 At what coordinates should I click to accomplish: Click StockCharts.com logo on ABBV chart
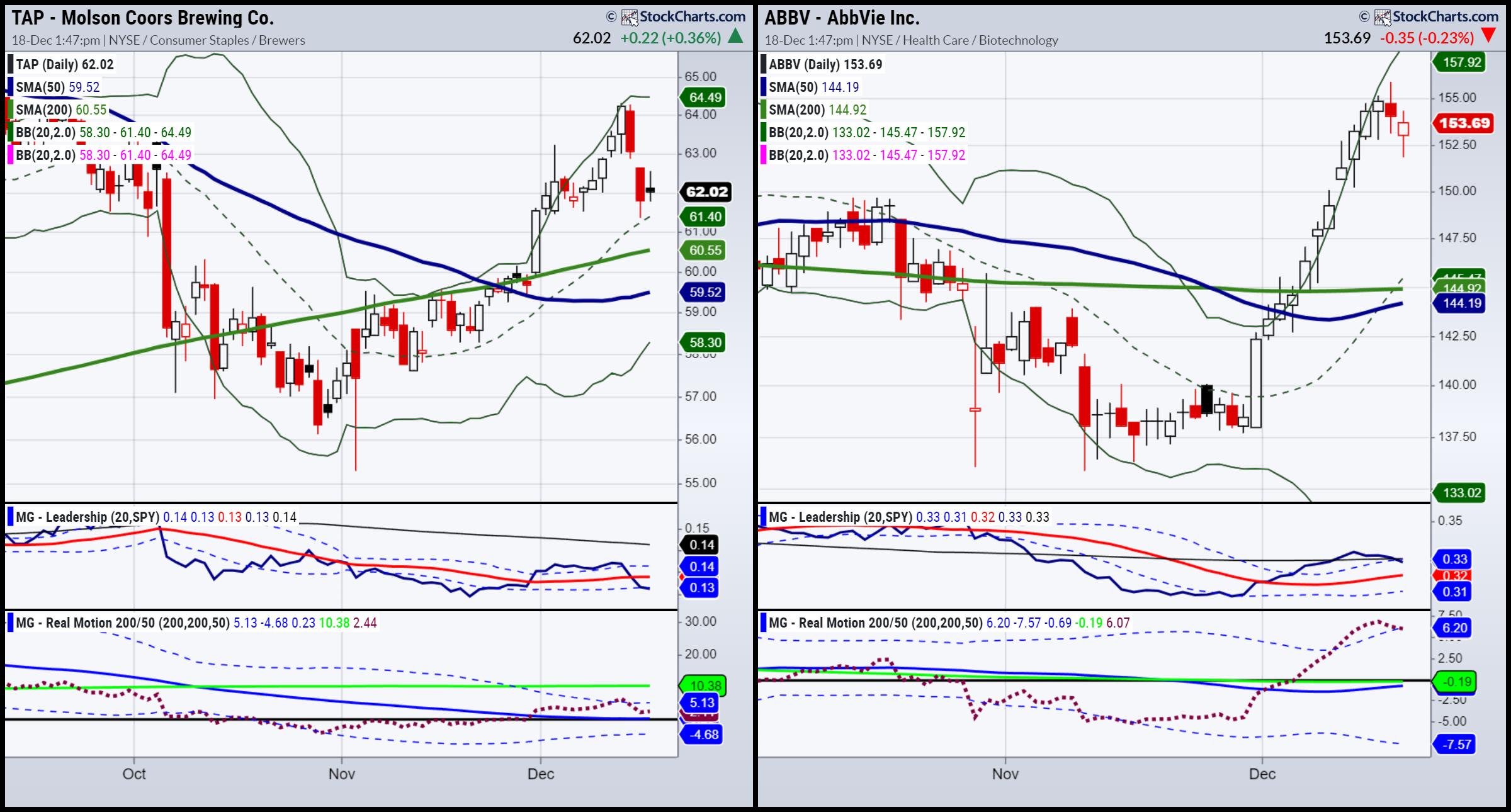(1436, 17)
